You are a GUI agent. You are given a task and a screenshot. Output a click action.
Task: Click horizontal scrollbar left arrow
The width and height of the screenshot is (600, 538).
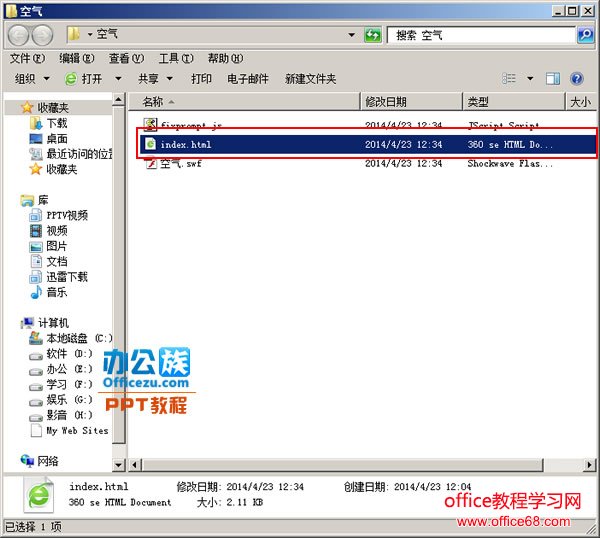pos(134,465)
